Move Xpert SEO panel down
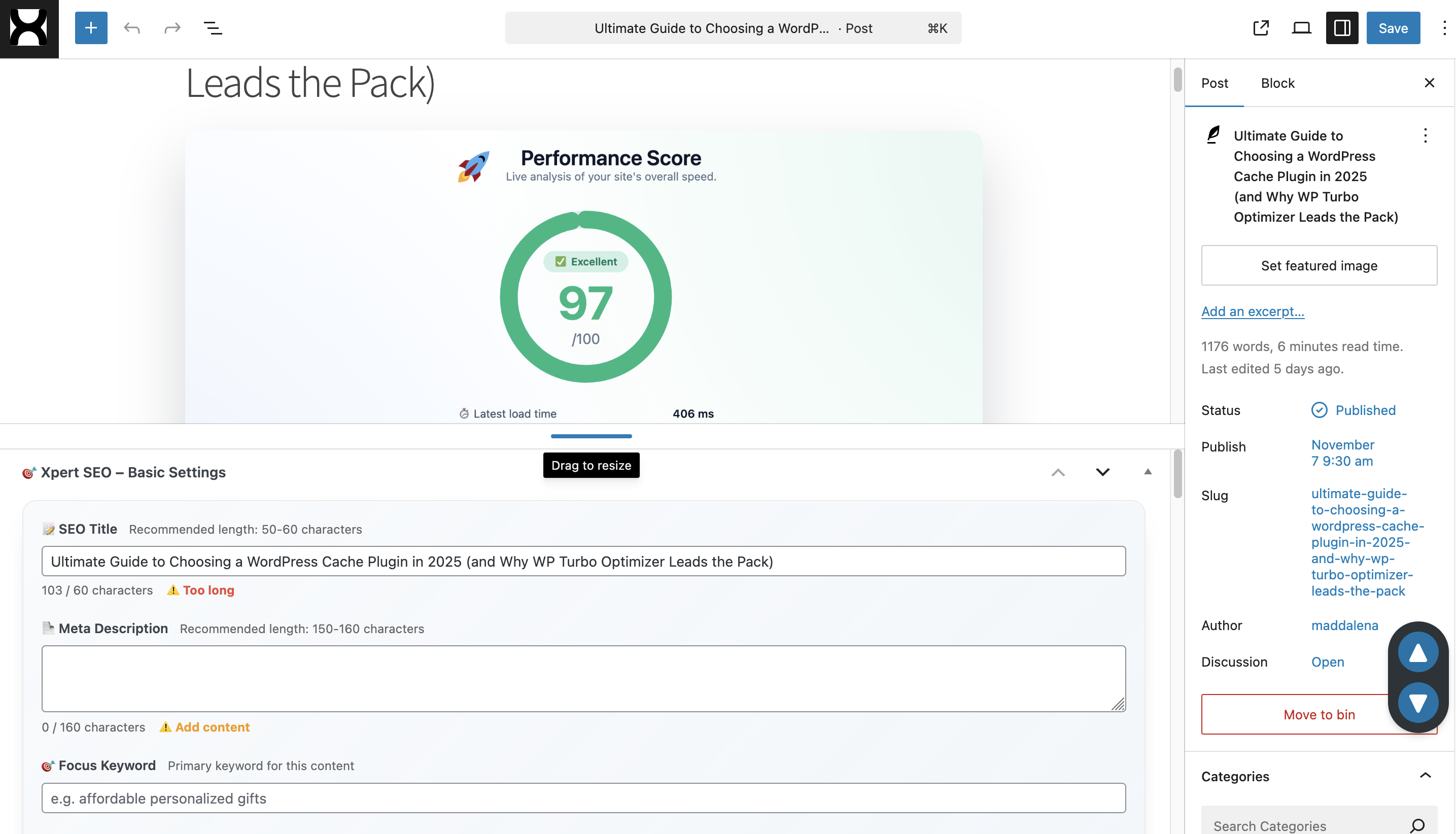This screenshot has width=1456, height=834. [x=1102, y=473]
